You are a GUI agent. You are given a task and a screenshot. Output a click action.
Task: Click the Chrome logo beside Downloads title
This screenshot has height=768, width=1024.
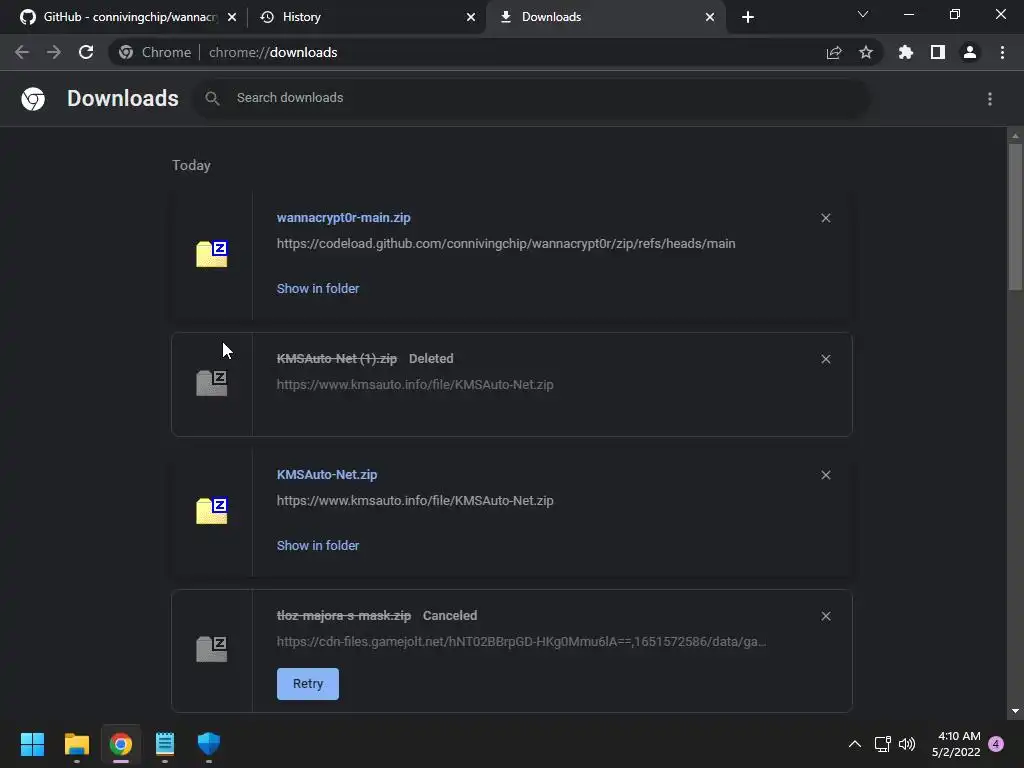coord(33,99)
